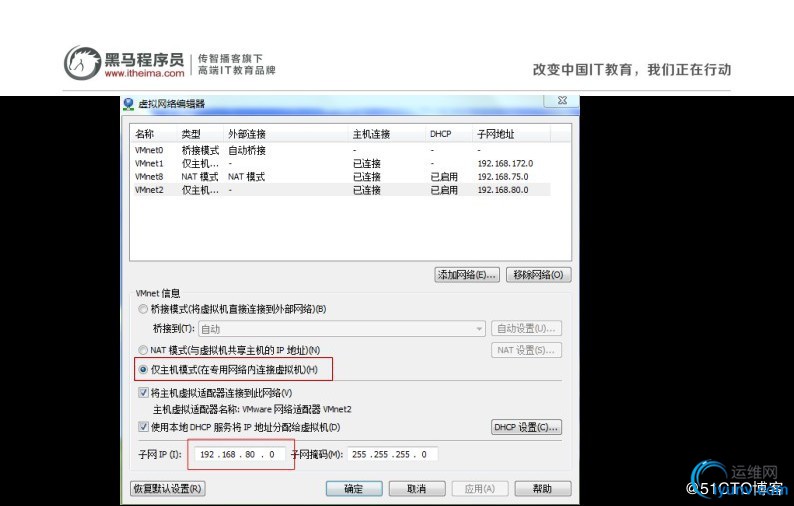This screenshot has width=794, height=506.
Task: Click the 子网地址 column header
Action: click(511, 134)
